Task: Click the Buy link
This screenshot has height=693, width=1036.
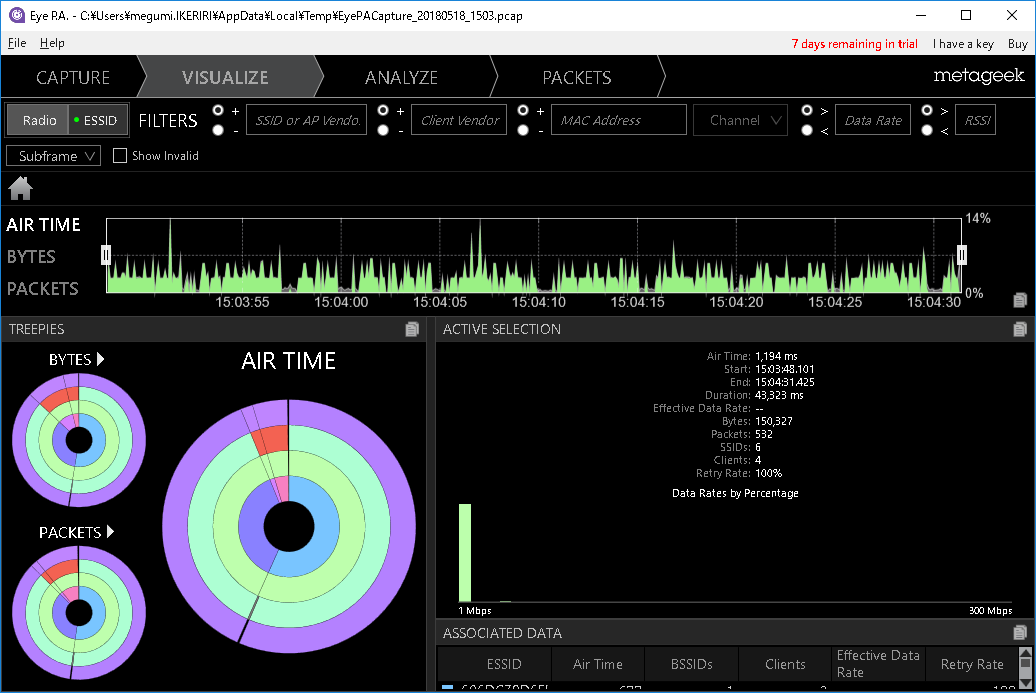Action: pos(1018,44)
